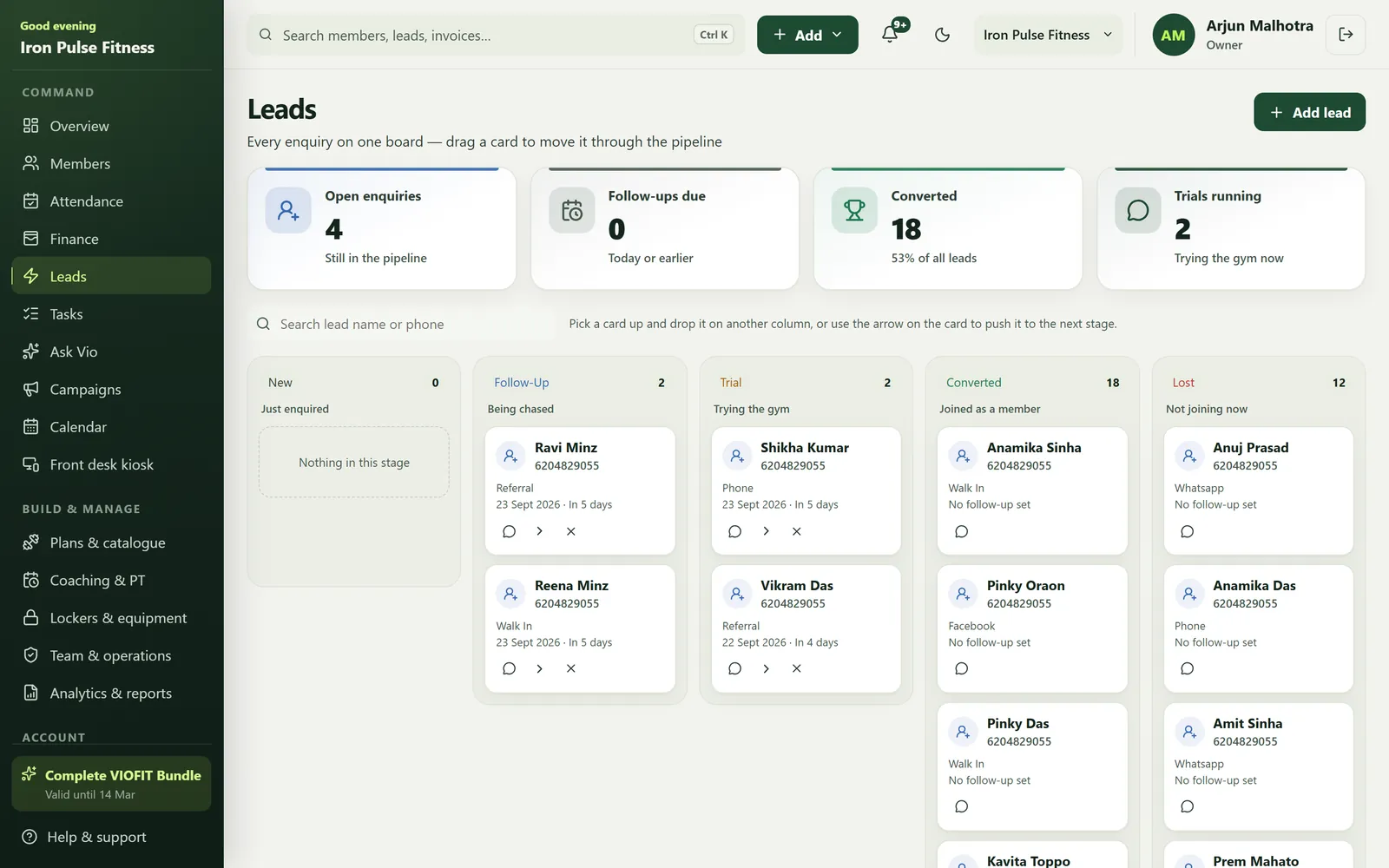
Task: Open Ask Vio assistant
Action: coord(111,352)
